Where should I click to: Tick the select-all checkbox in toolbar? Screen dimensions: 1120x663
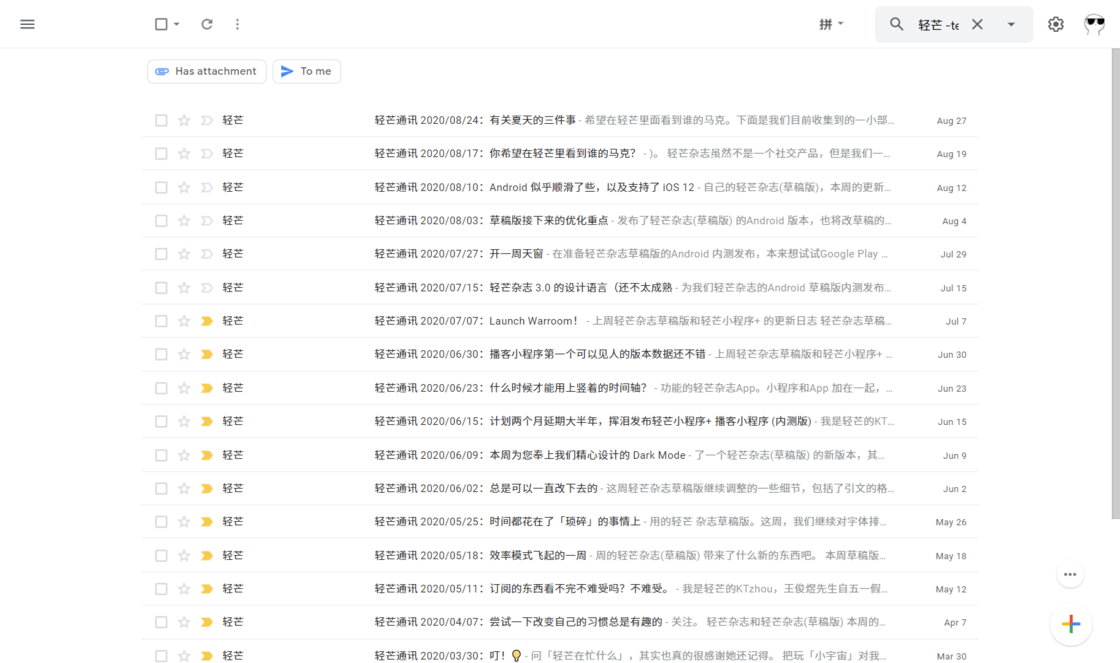pos(161,24)
